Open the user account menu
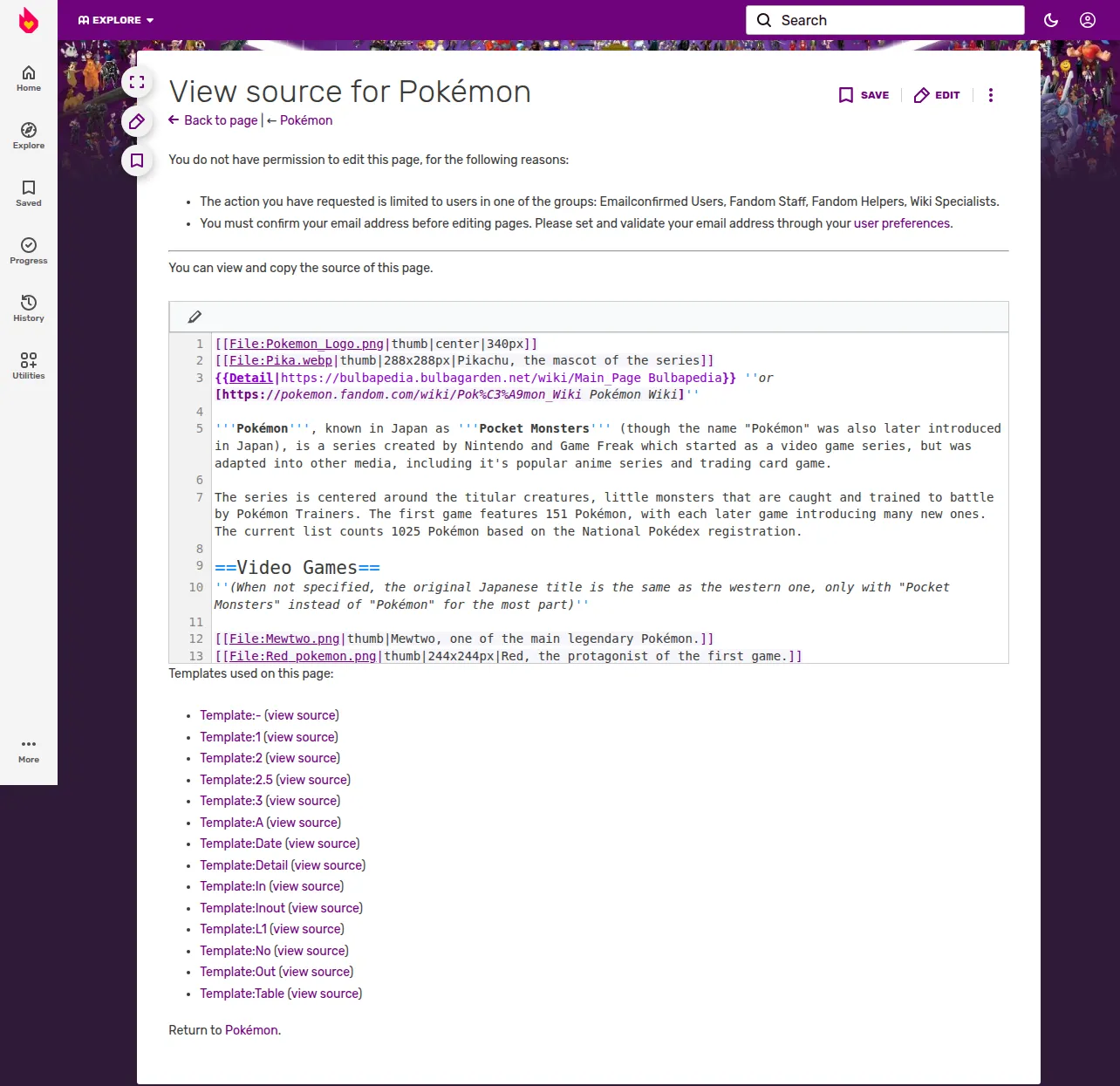1120x1086 pixels. [1088, 20]
